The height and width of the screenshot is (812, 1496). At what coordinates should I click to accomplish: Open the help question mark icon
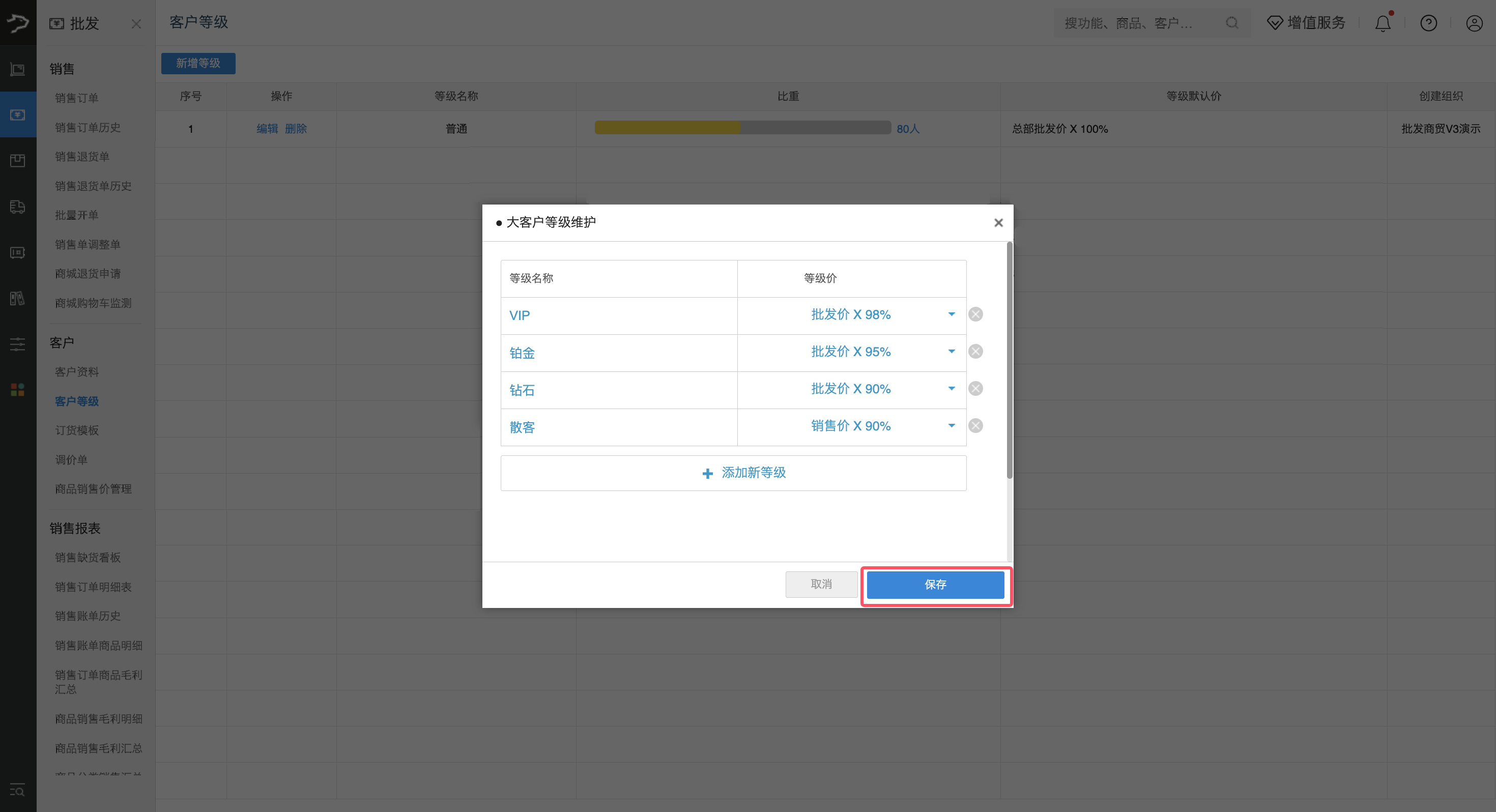1429,23
